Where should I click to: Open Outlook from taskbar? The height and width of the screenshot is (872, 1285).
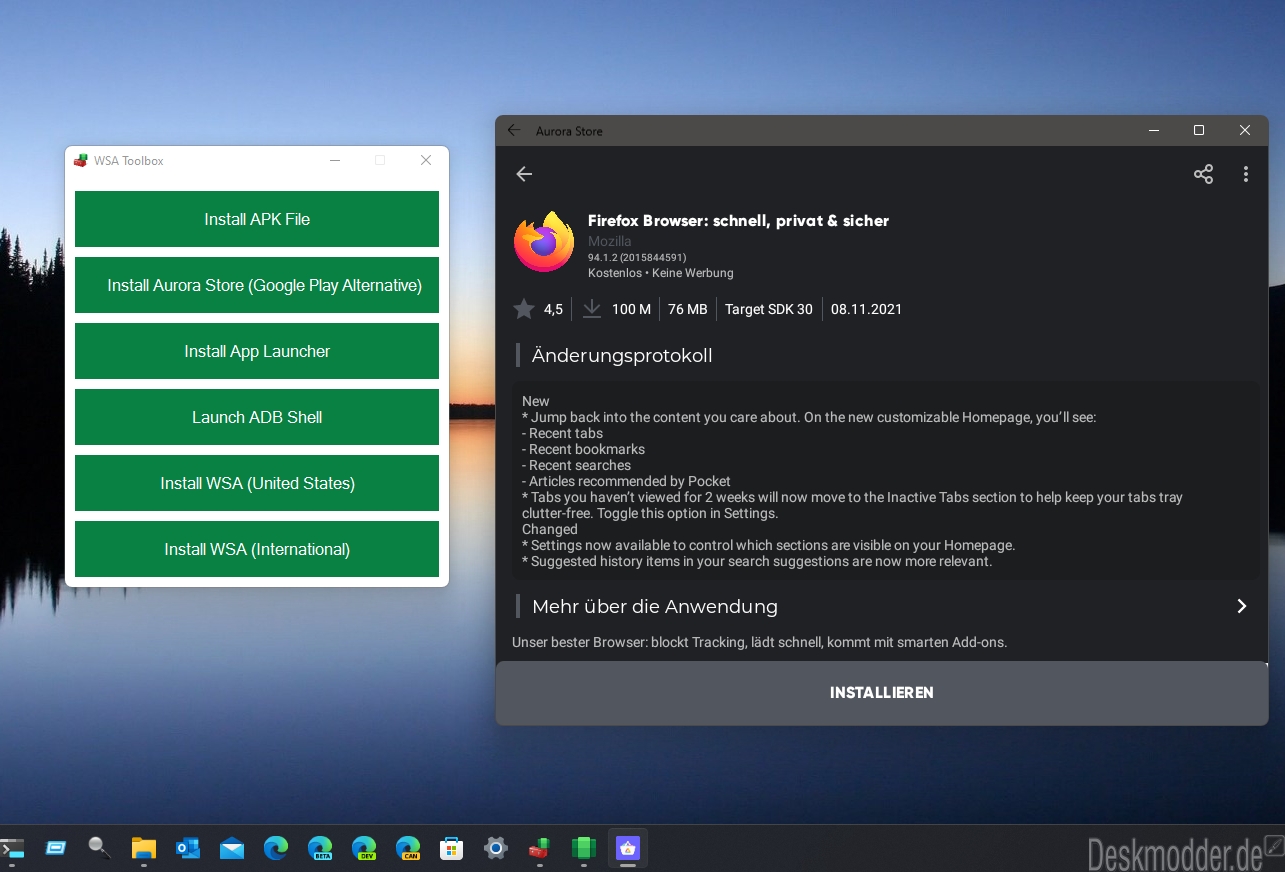[188, 849]
